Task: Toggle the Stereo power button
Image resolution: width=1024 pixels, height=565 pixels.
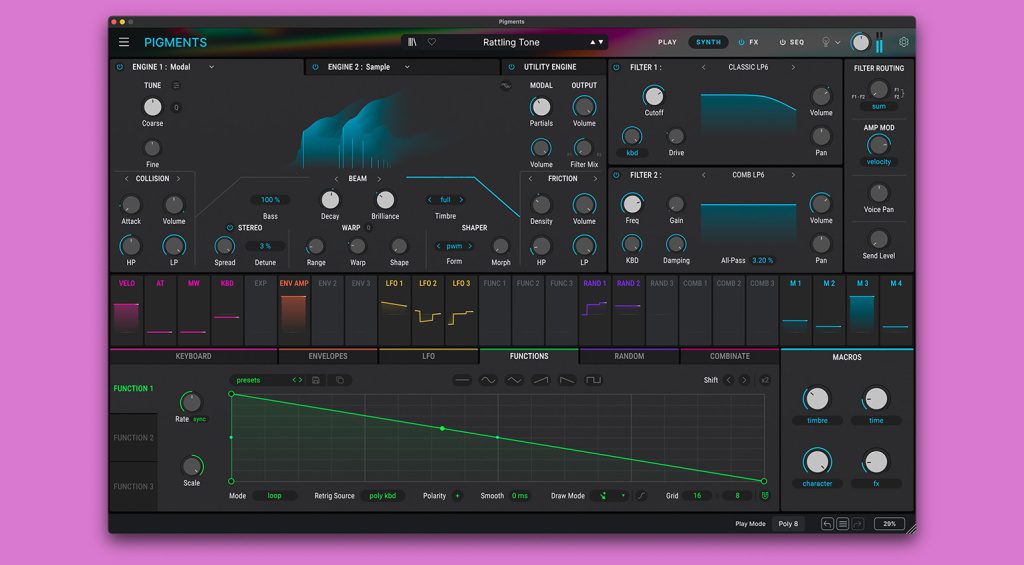Action: pos(229,228)
